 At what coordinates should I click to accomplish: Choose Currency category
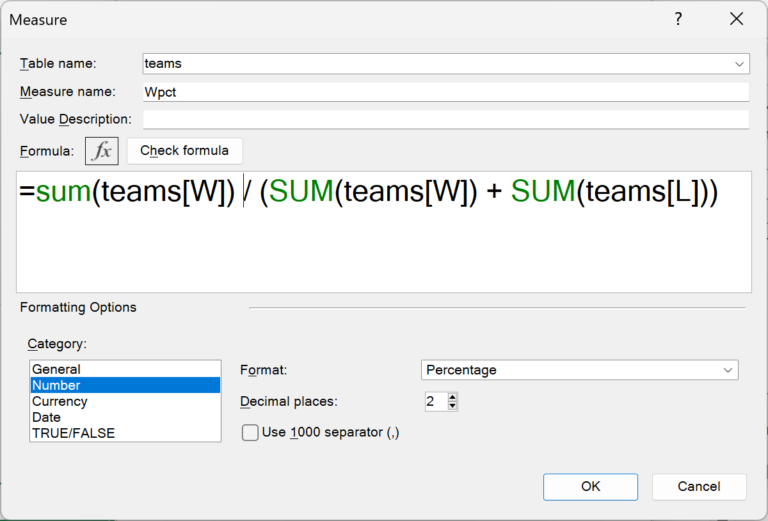60,401
